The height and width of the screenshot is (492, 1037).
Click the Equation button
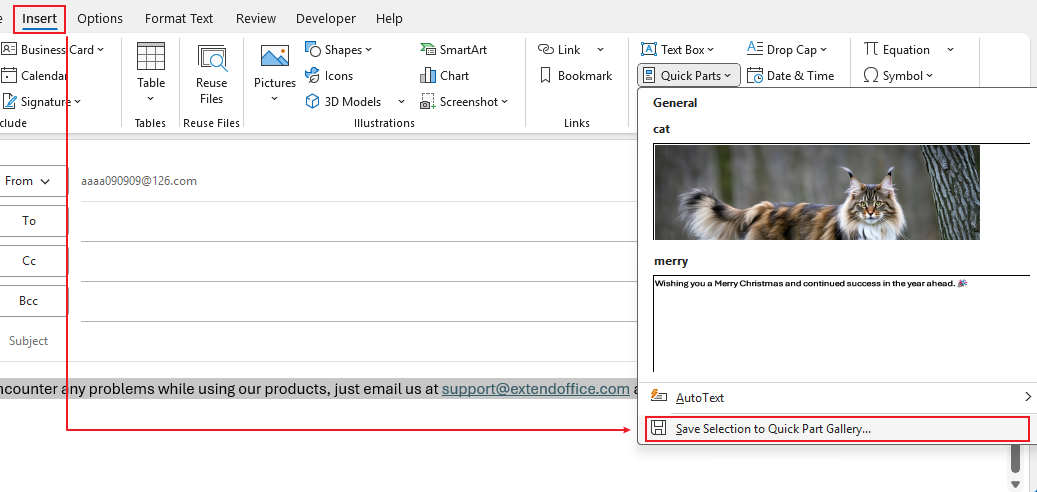coord(897,50)
